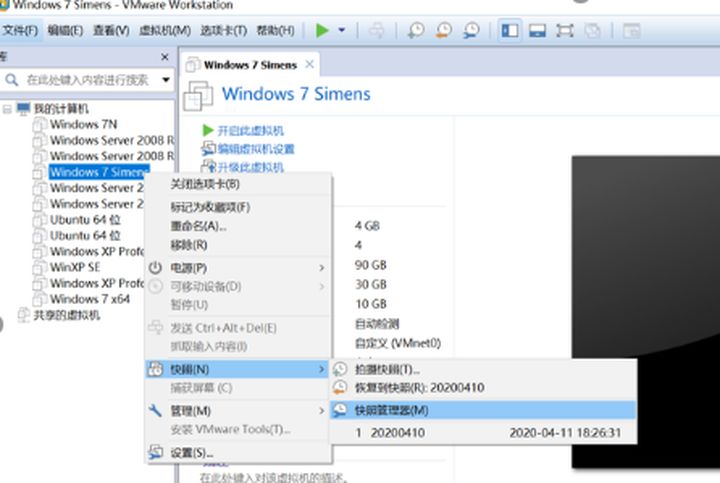Collapse the 我的计算机 tree node
The image size is (720, 483).
click(x=7, y=109)
